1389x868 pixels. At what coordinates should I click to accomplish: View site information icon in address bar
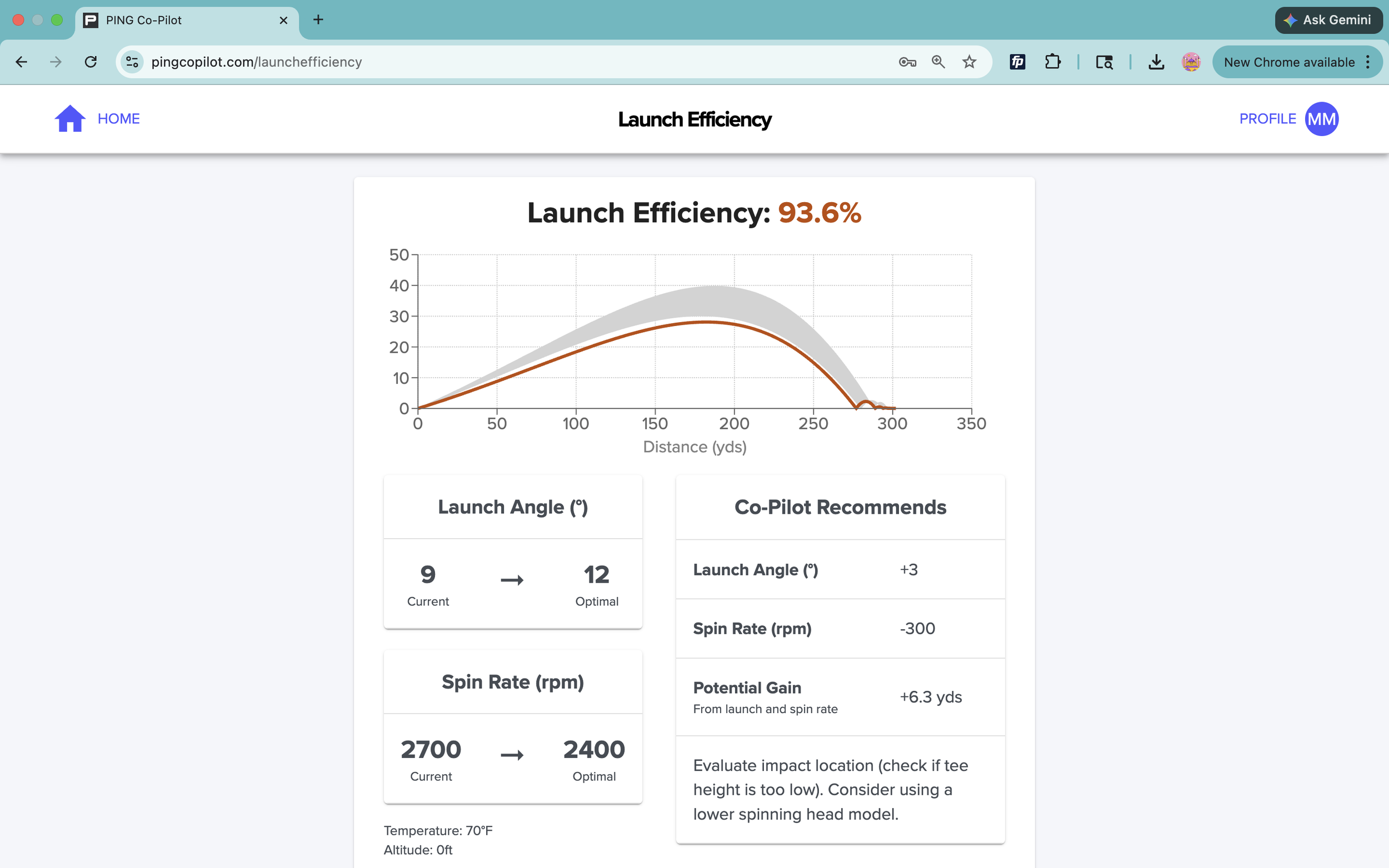click(x=132, y=62)
